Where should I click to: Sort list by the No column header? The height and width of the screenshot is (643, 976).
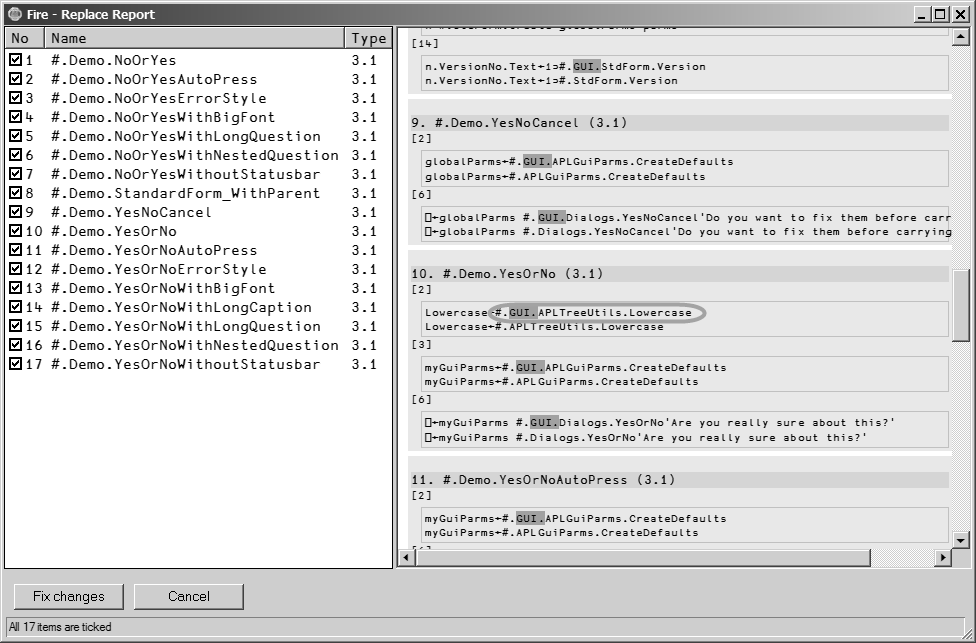(25, 38)
